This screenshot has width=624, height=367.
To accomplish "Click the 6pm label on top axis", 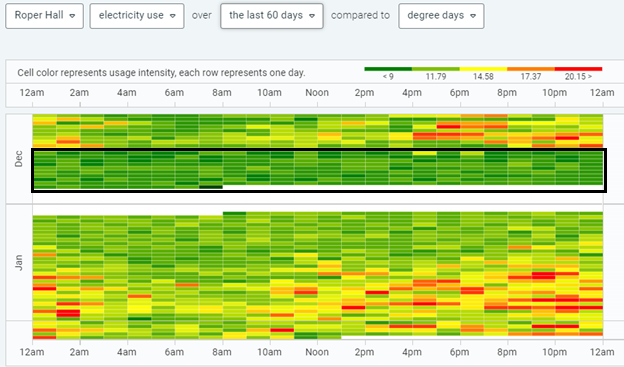I will pos(459,93).
